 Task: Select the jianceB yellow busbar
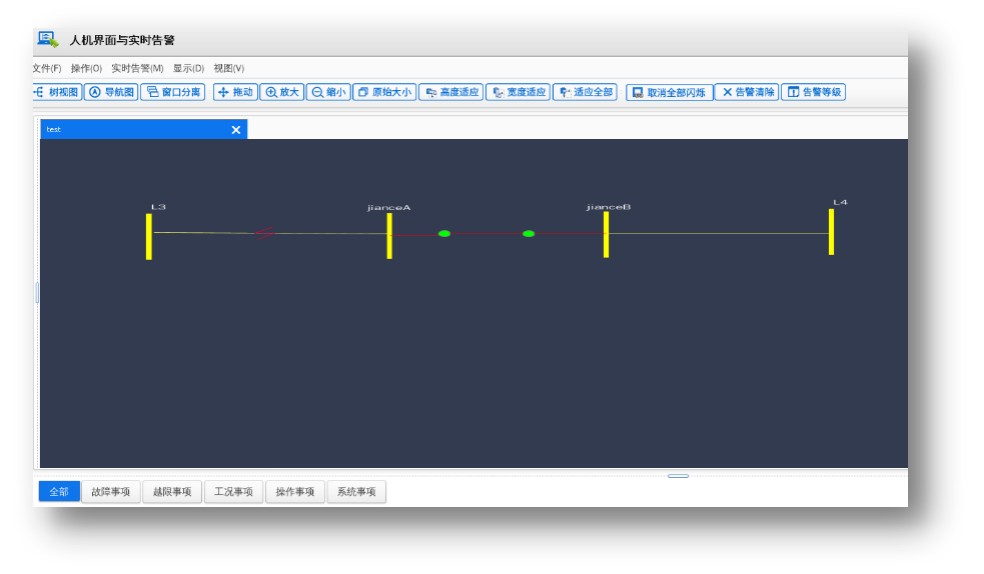(x=606, y=235)
